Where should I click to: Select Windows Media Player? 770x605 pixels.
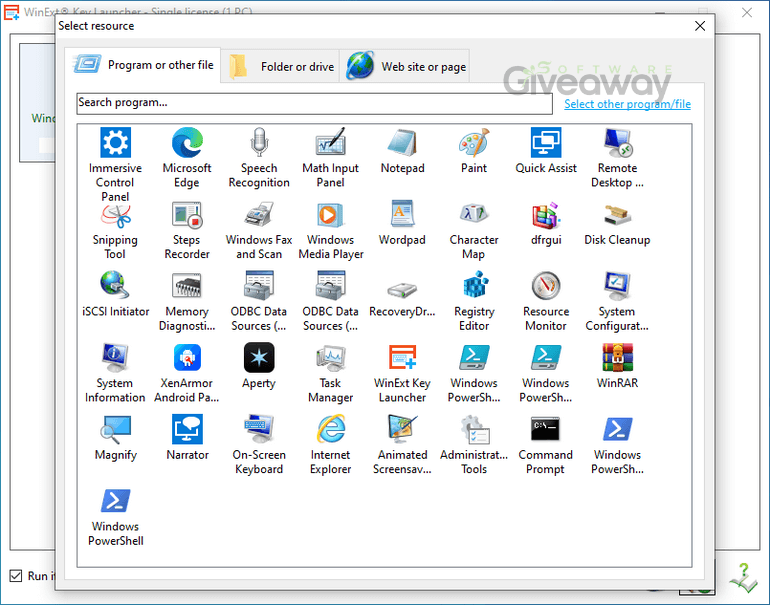coord(330,215)
